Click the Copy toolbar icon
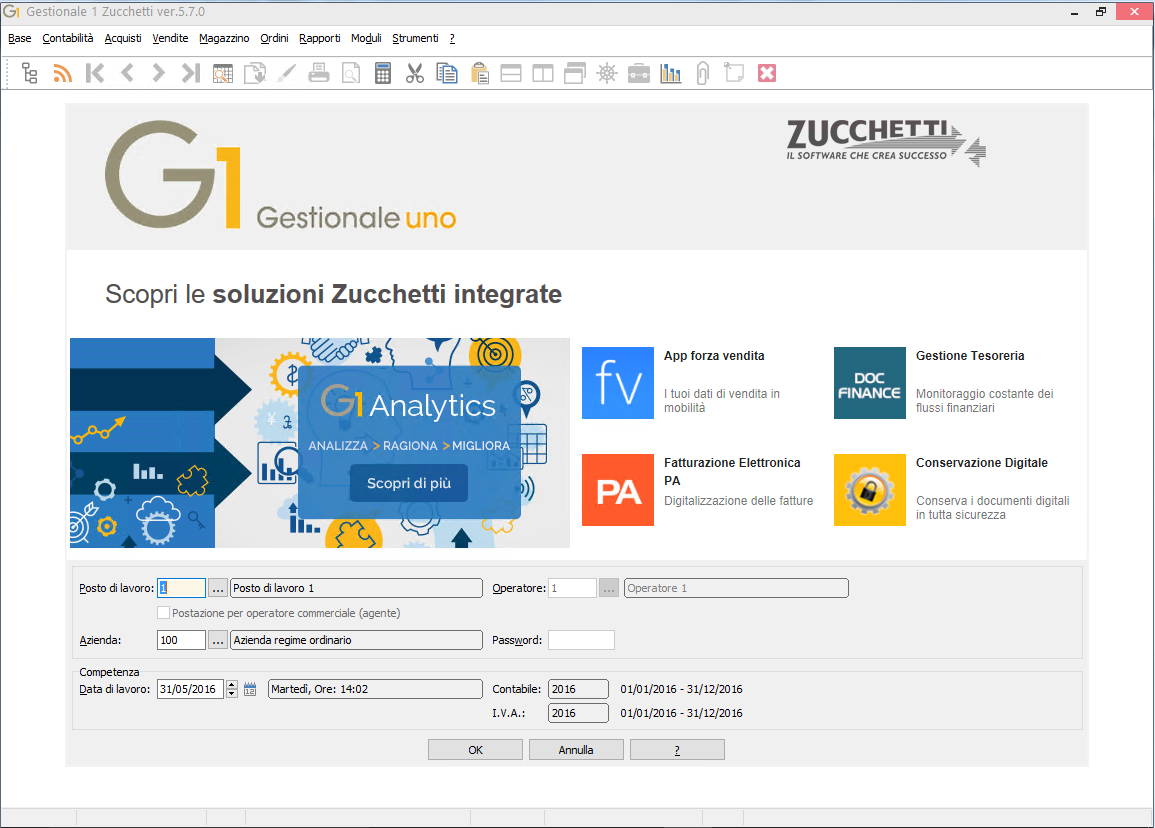This screenshot has width=1155, height=828. point(447,72)
